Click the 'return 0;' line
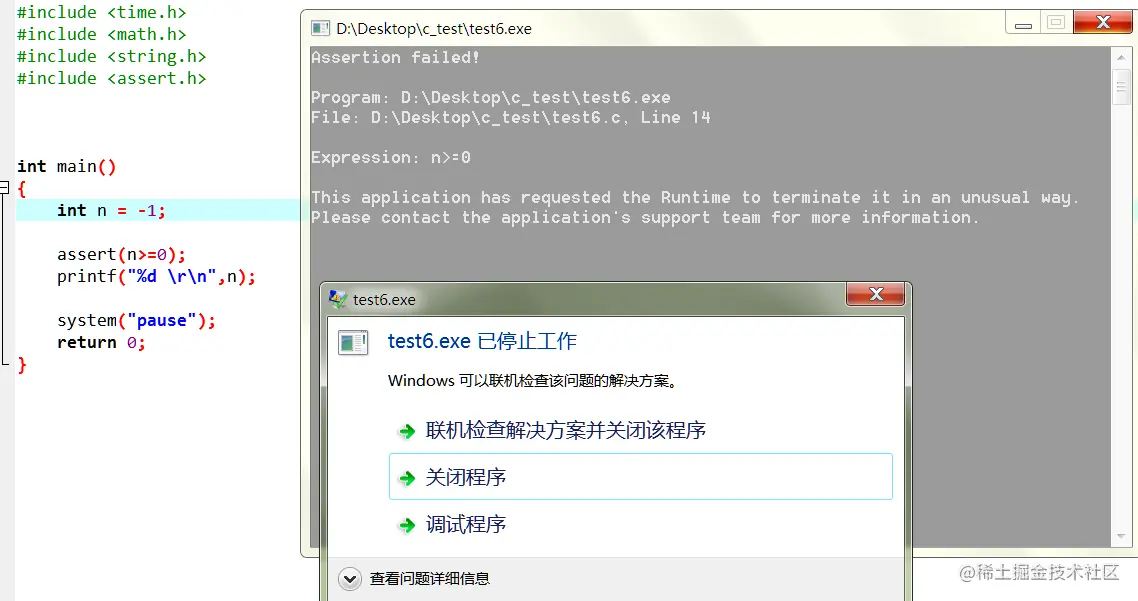This screenshot has width=1138, height=601. click(x=101, y=343)
